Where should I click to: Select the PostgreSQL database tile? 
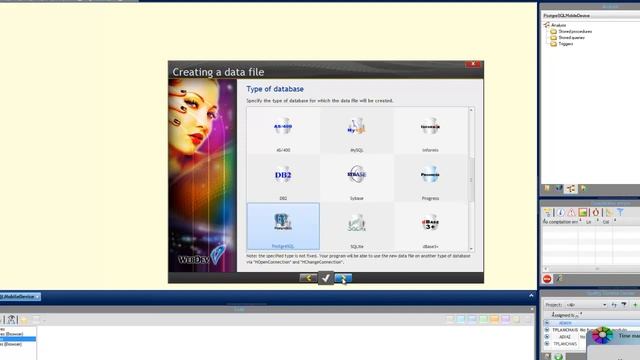[283, 227]
